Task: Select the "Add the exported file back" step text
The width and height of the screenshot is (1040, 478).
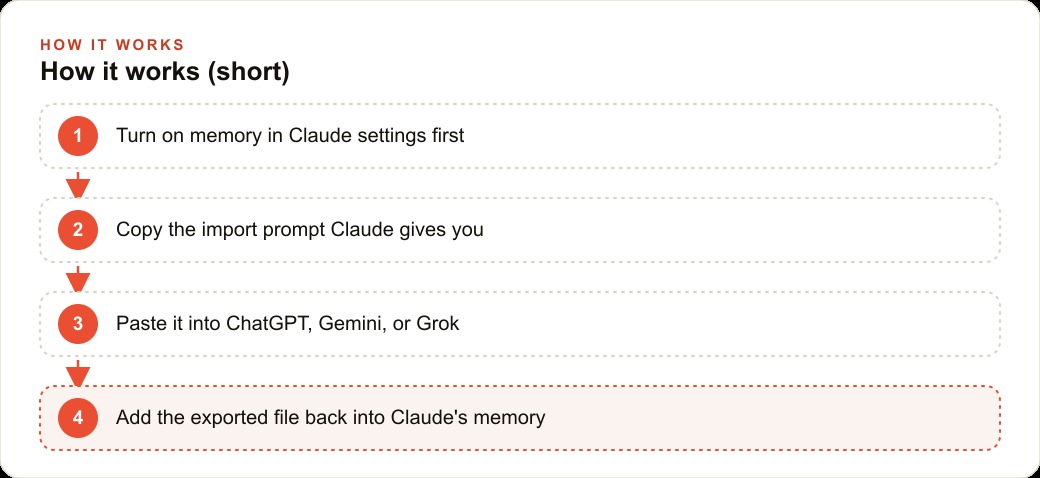Action: (330, 418)
